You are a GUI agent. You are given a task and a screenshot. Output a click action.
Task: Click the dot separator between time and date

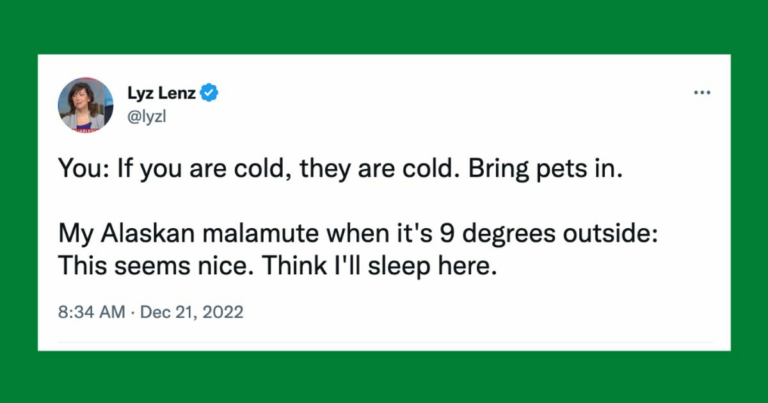[136, 312]
